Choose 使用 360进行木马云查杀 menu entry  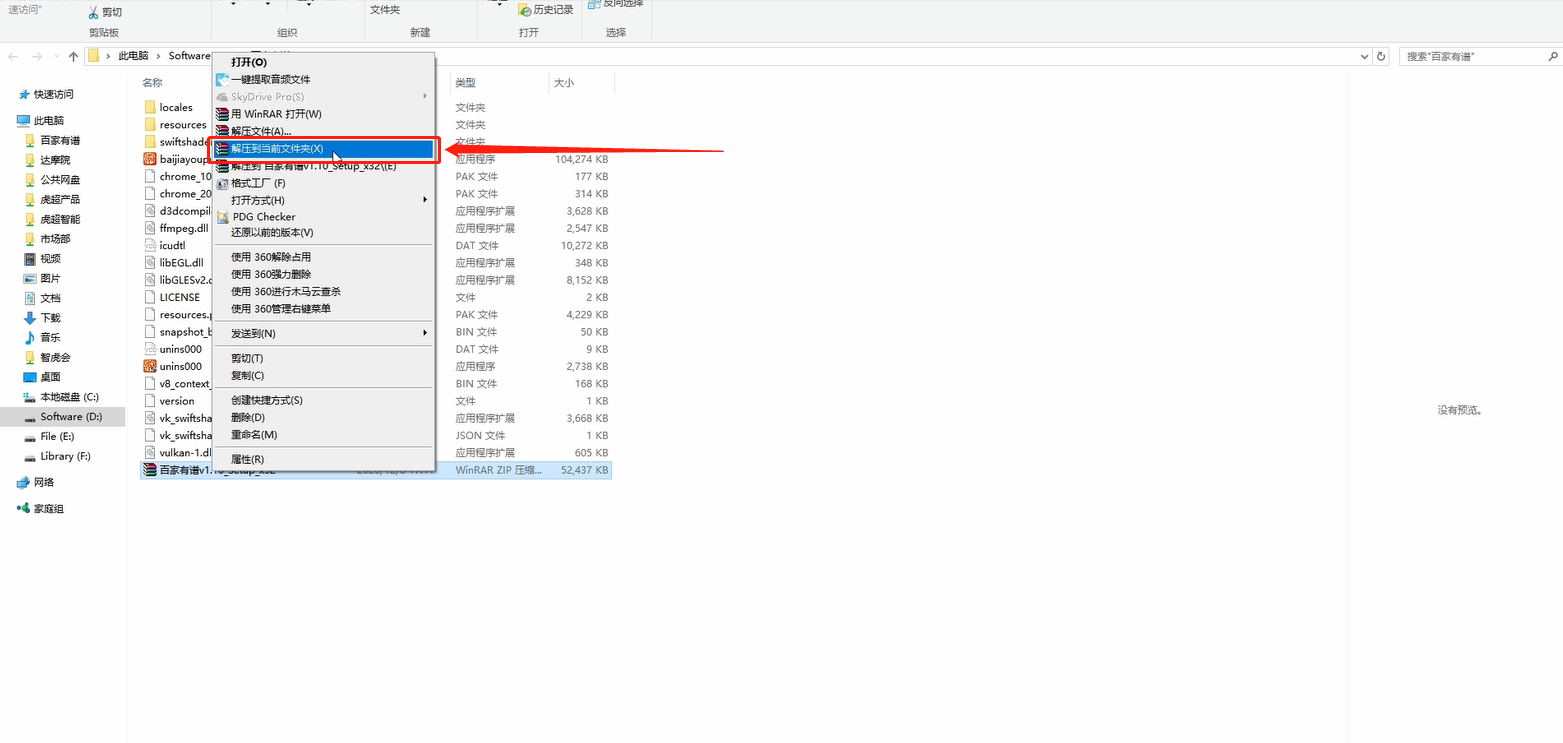coord(322,291)
